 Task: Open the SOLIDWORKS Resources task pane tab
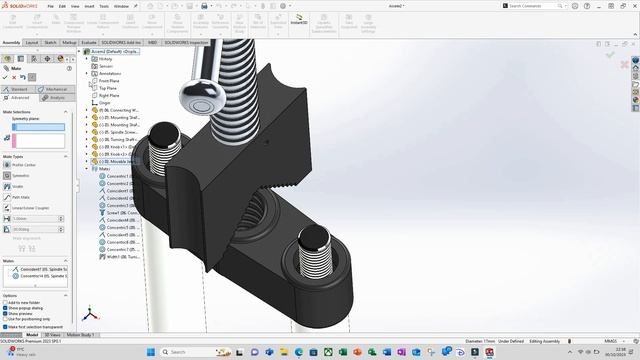click(x=636, y=68)
